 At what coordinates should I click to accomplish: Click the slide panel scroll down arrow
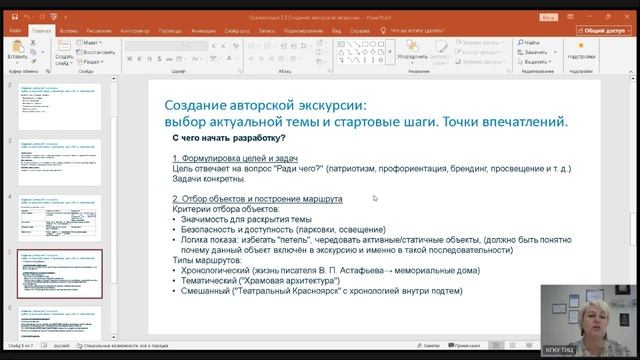click(113, 338)
